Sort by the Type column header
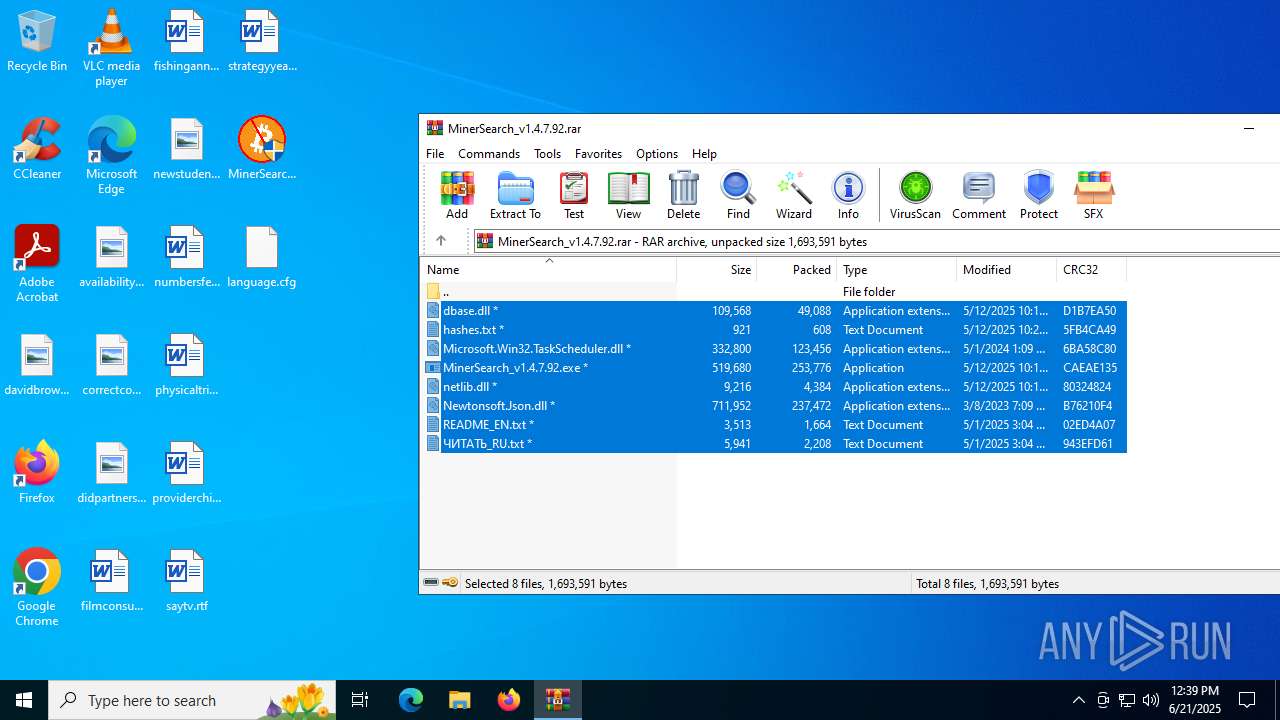Image resolution: width=1280 pixels, height=720 pixels. [897, 269]
